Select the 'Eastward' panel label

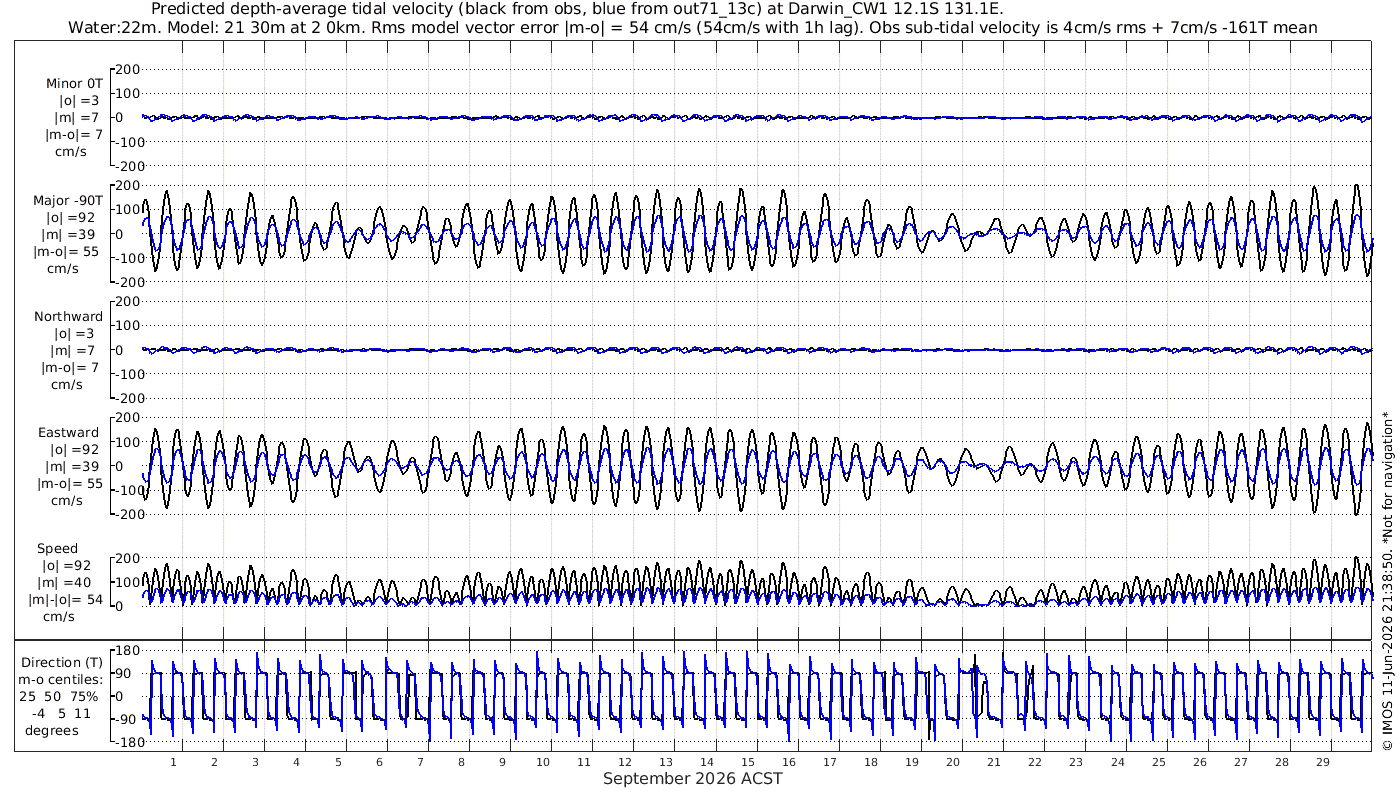coord(69,433)
